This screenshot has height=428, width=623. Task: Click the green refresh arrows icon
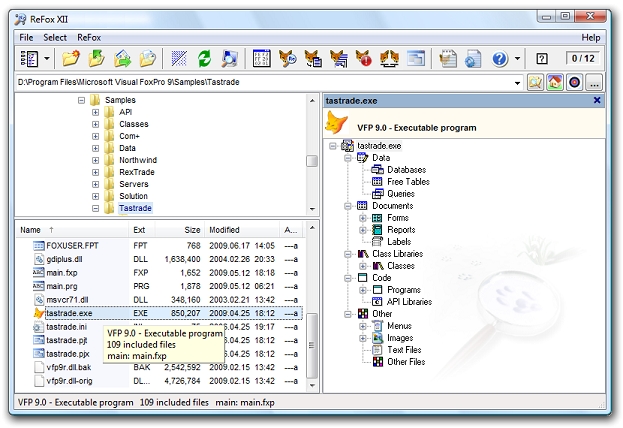pyautogui.click(x=204, y=58)
